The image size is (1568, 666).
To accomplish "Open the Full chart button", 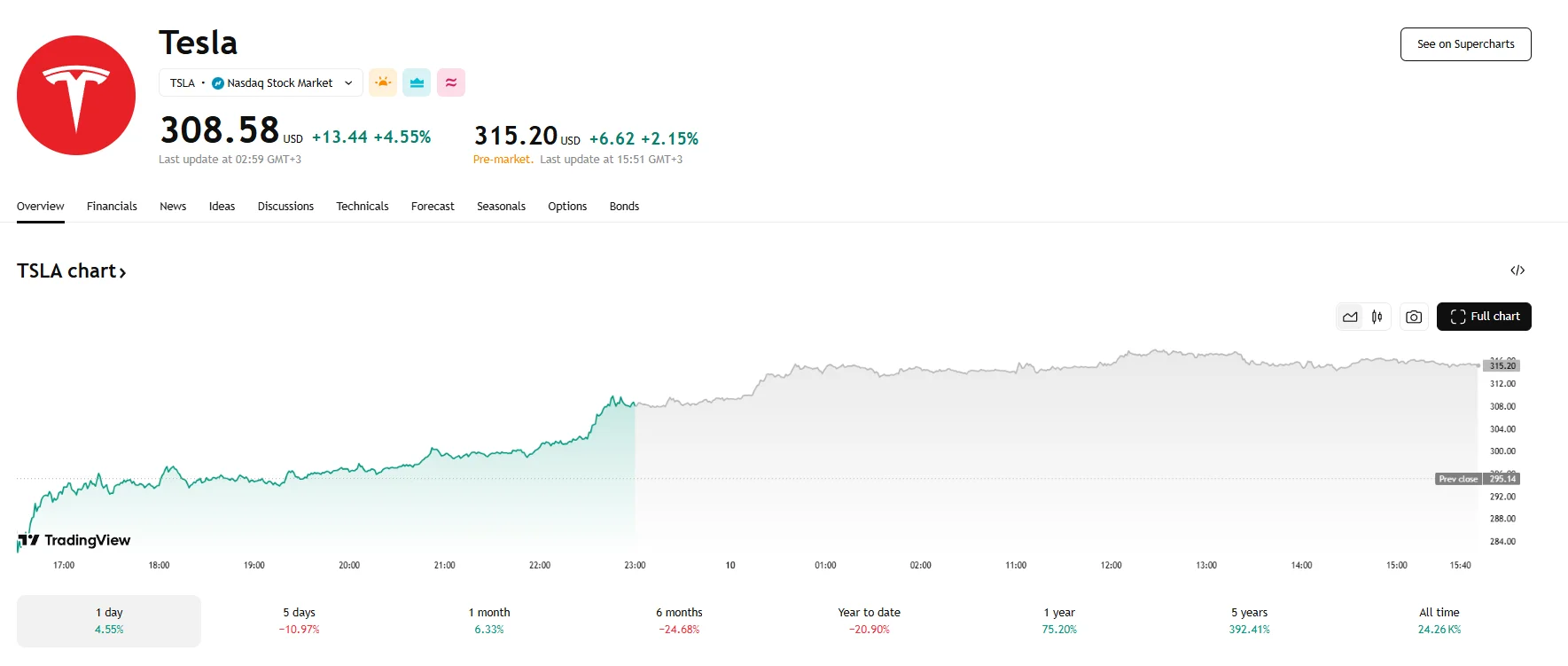I will (1484, 317).
